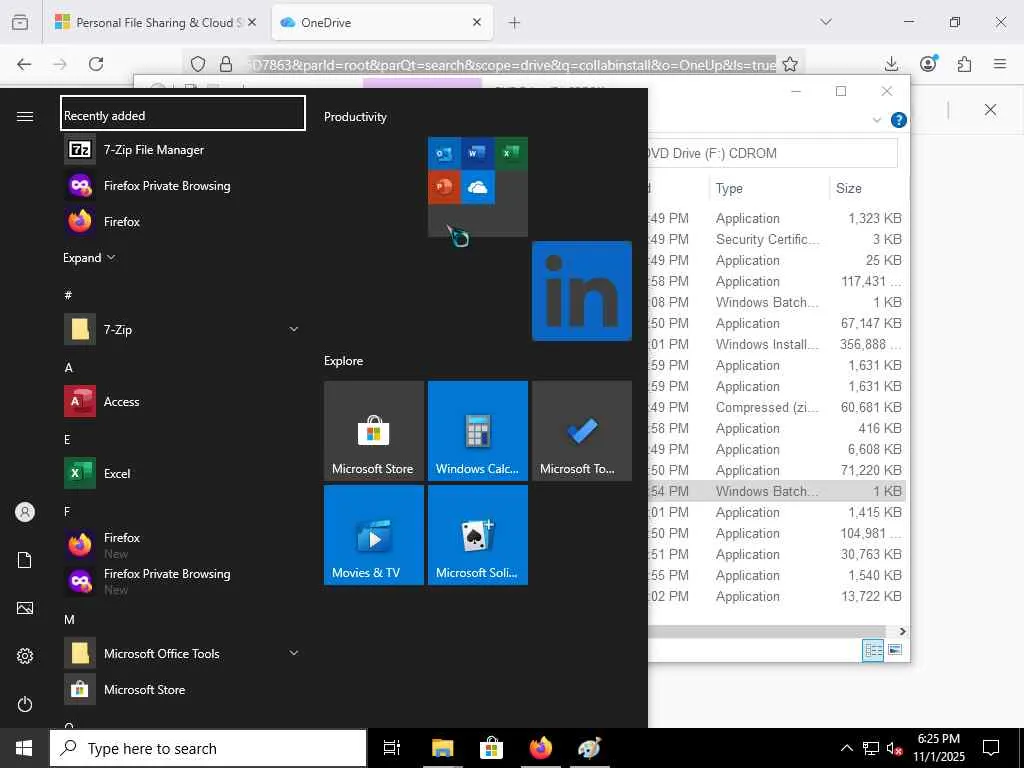Switch to Firefox on the taskbar
The width and height of the screenshot is (1024, 768).
(x=540, y=748)
